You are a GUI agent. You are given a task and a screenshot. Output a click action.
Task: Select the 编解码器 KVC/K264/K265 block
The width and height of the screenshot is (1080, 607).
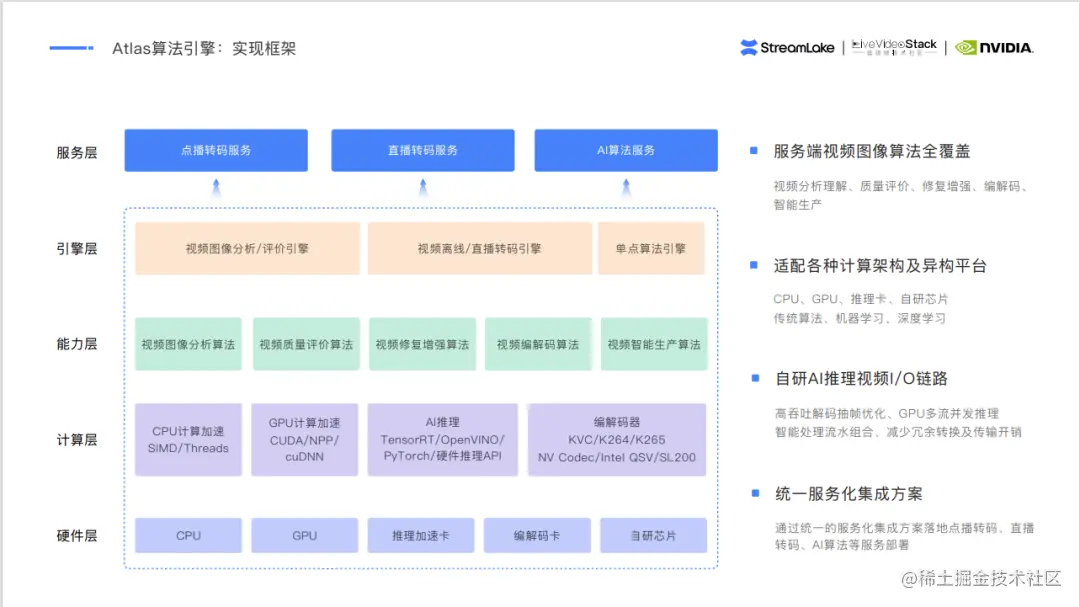tap(614, 438)
